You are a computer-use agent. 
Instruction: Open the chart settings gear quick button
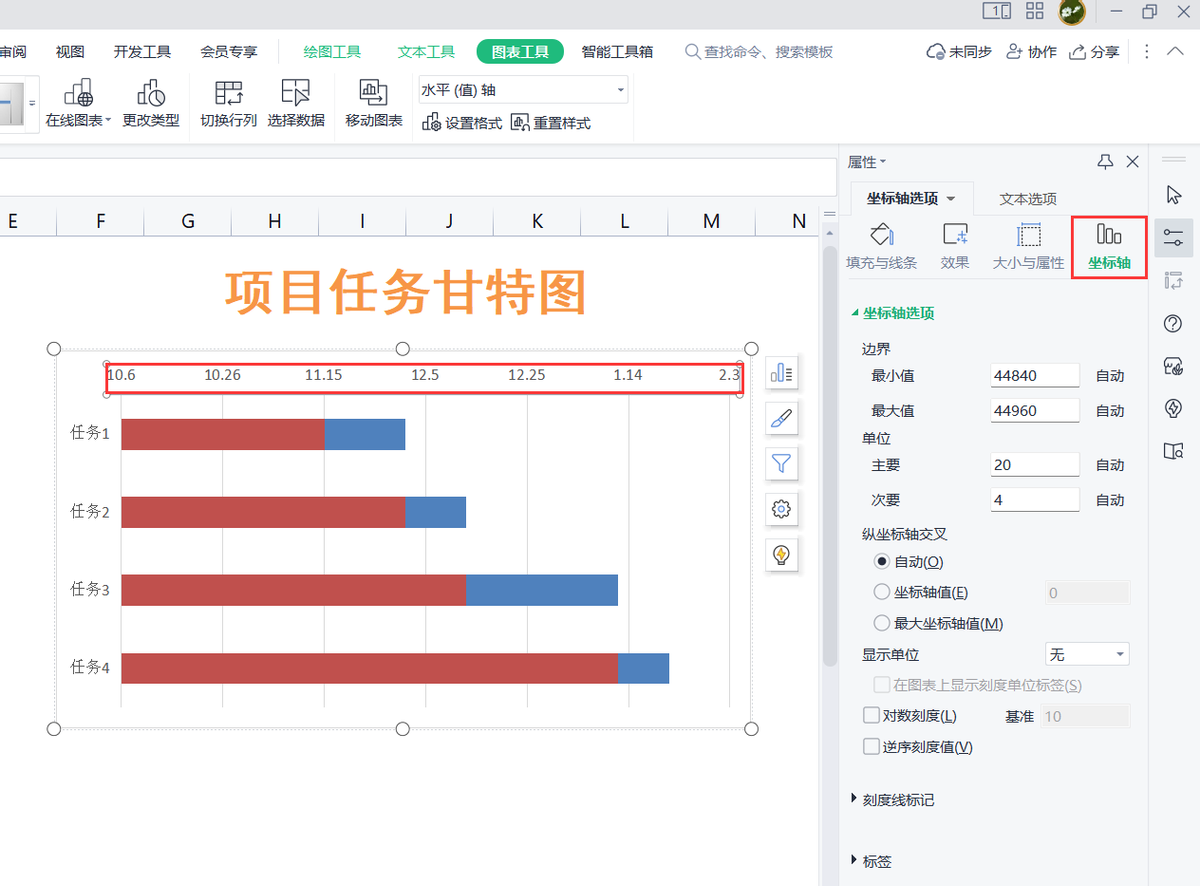tap(782, 509)
